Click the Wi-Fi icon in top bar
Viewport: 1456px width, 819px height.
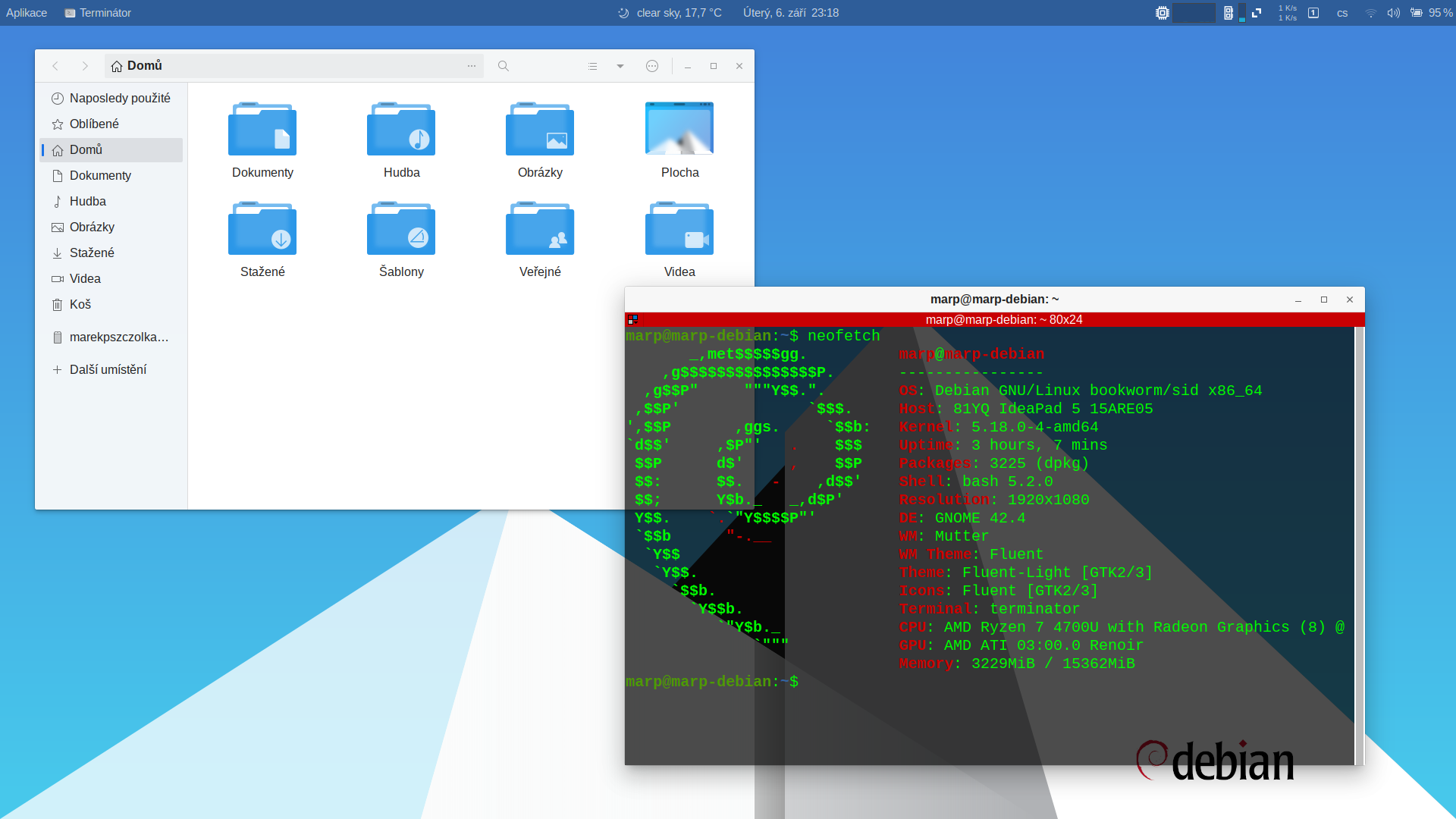(1370, 13)
